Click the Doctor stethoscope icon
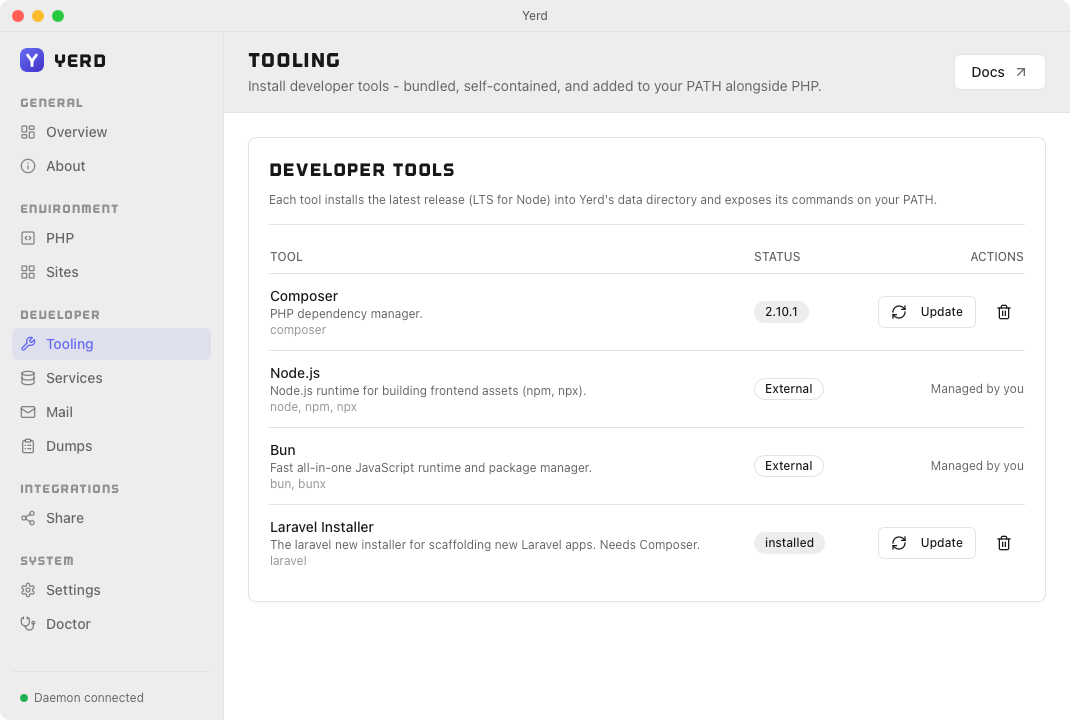Image resolution: width=1070 pixels, height=720 pixels. (28, 624)
